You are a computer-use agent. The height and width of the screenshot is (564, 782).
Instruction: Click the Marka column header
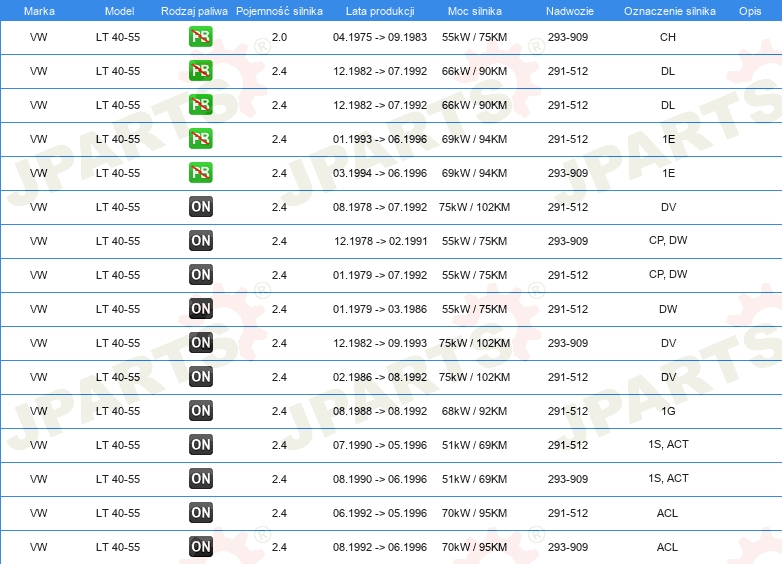(39, 11)
